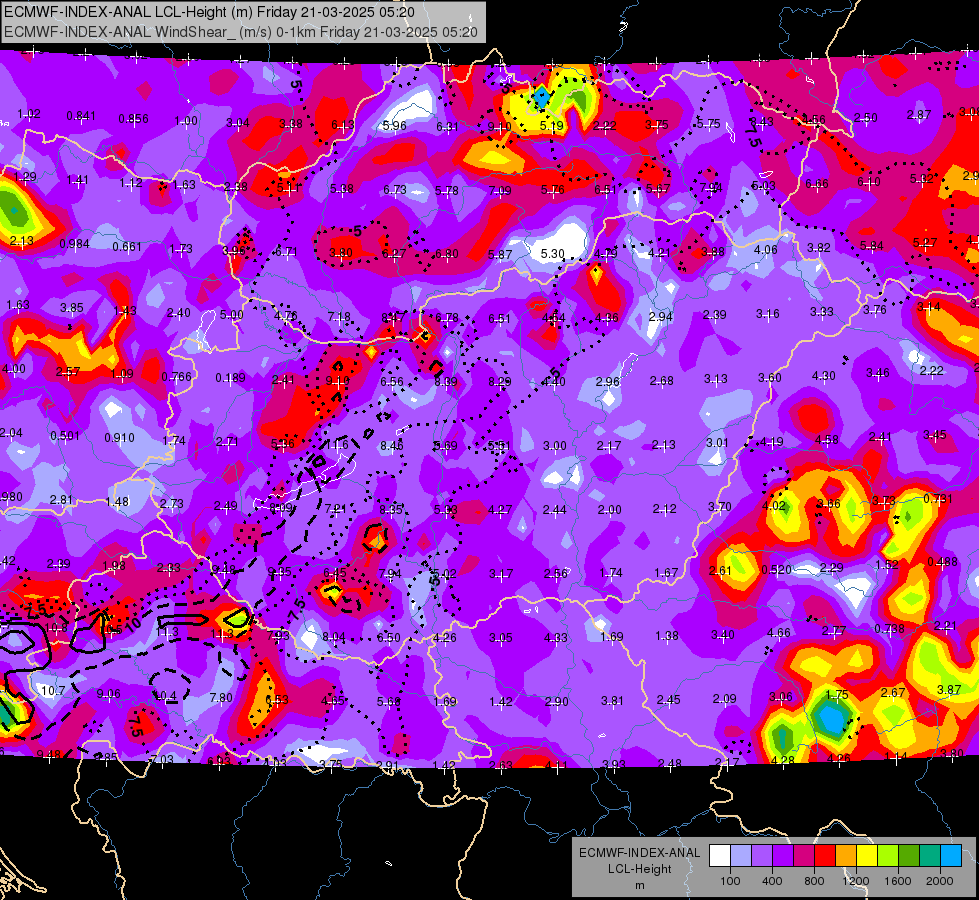Click the grid value '2.00'
This screenshot has height=900, width=979.
tap(609, 510)
